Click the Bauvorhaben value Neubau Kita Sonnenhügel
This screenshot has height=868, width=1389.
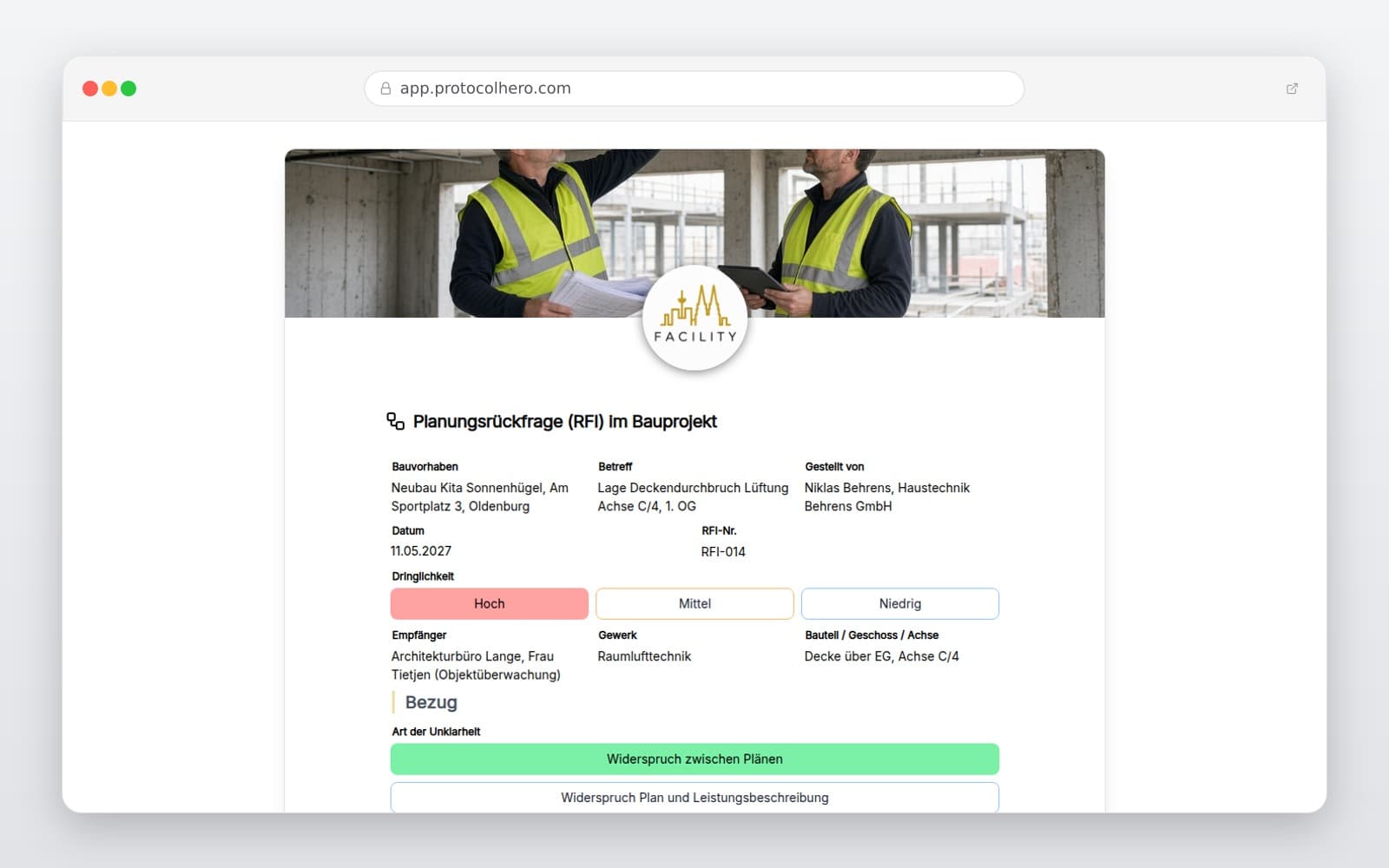(x=480, y=497)
